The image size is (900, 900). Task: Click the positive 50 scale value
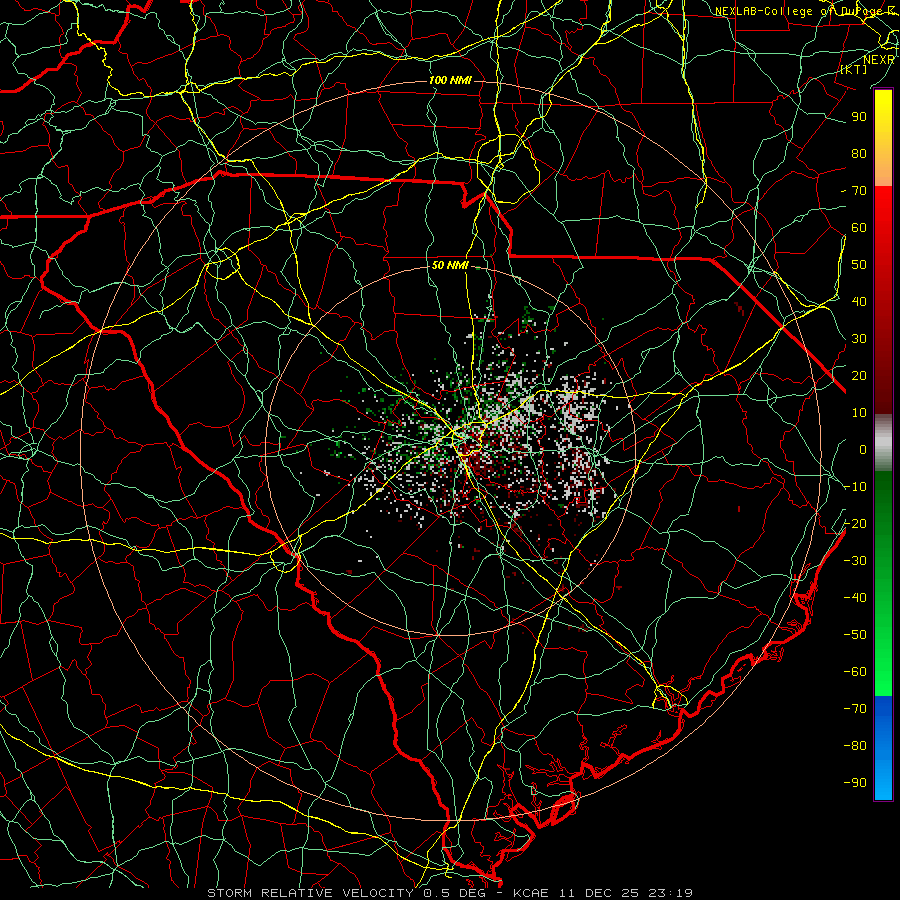pyautogui.click(x=859, y=265)
